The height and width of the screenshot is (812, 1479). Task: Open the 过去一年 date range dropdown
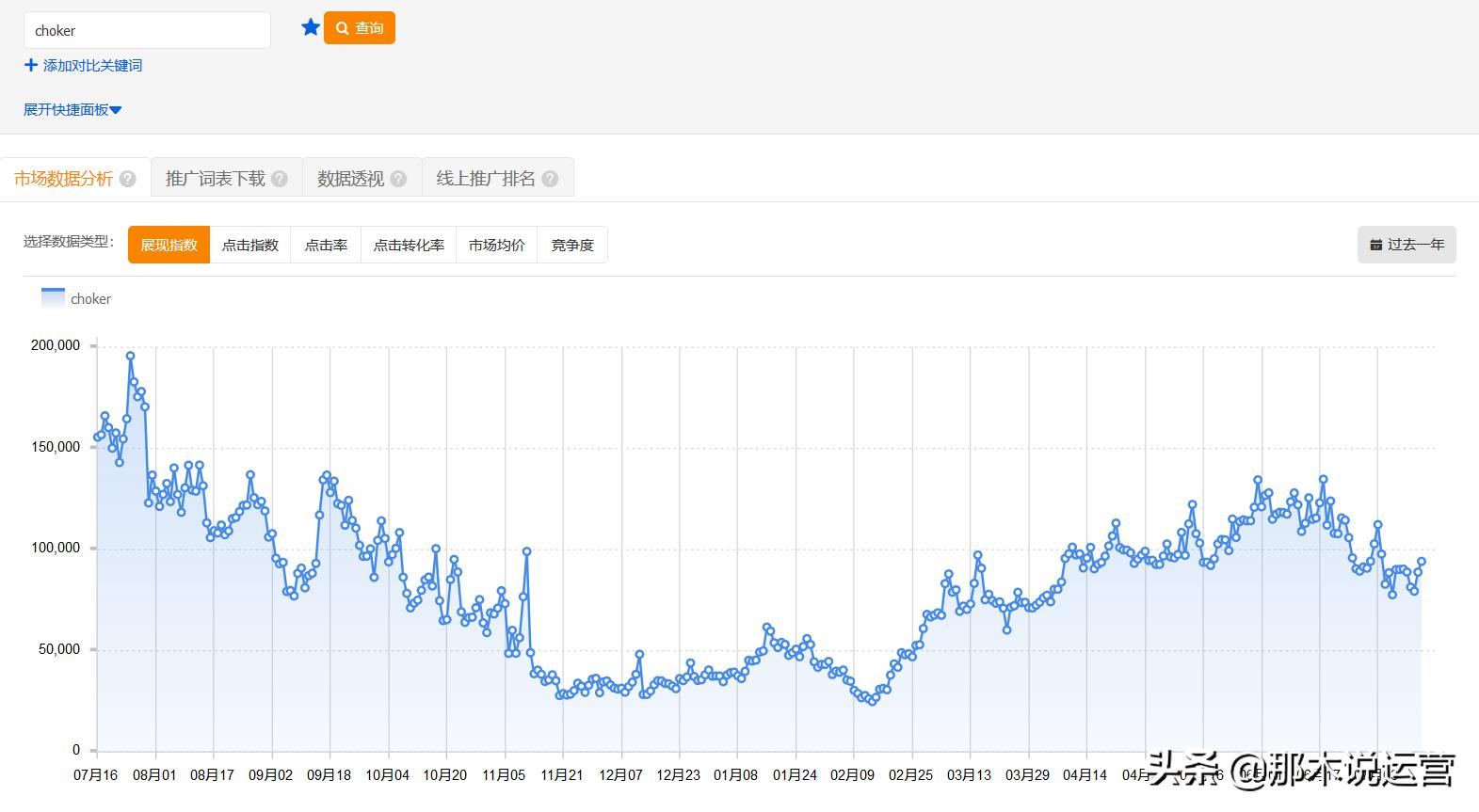[x=1407, y=245]
